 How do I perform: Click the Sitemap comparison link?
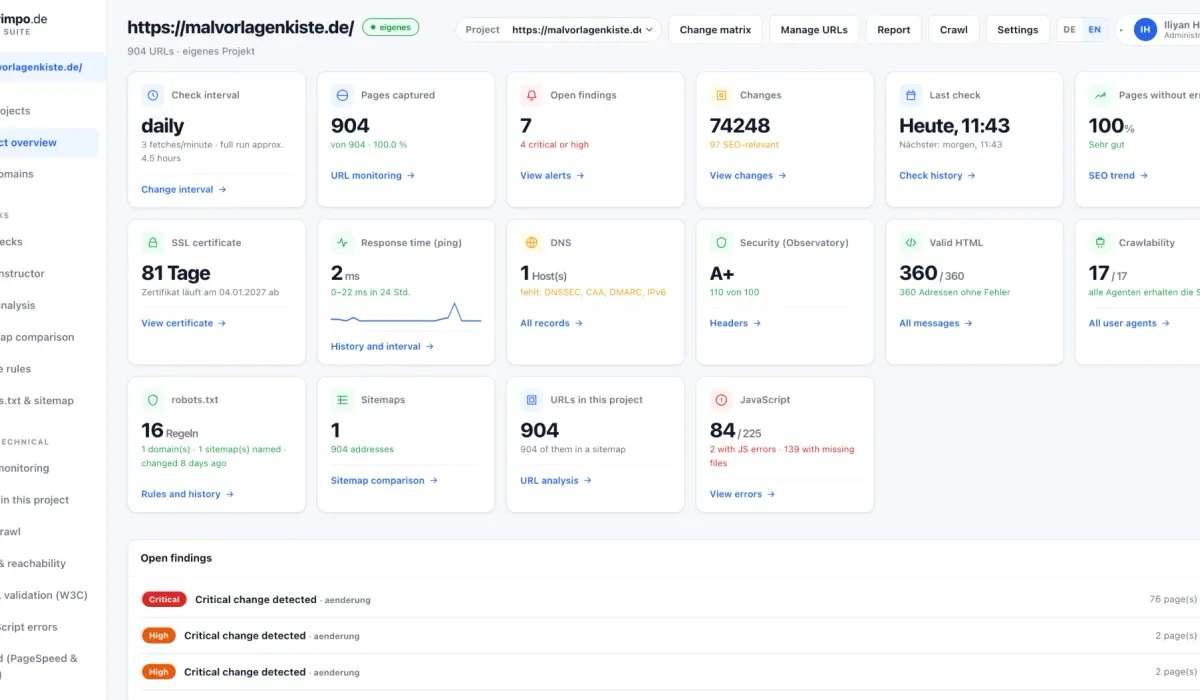385,480
